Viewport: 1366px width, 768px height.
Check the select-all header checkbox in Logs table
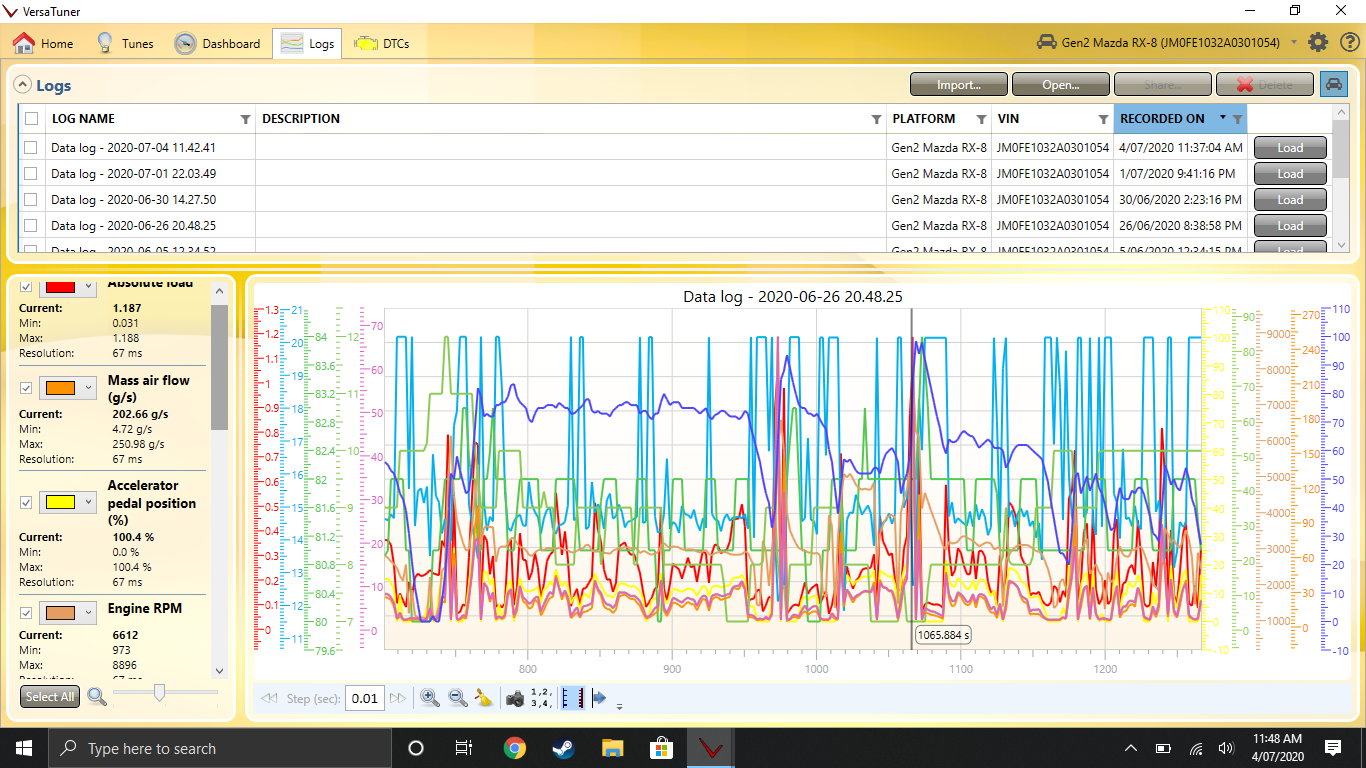click(x=31, y=119)
